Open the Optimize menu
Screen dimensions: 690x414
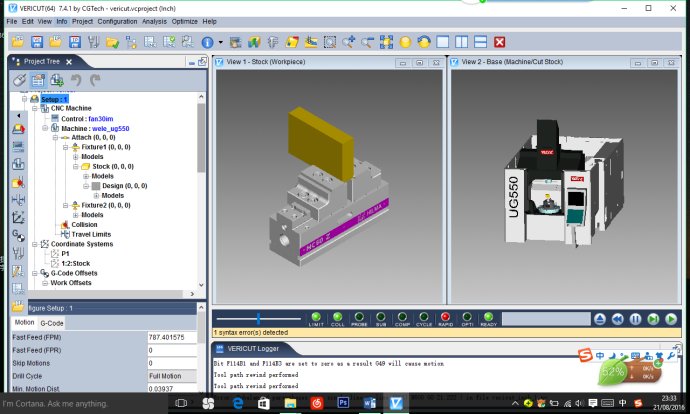point(184,22)
